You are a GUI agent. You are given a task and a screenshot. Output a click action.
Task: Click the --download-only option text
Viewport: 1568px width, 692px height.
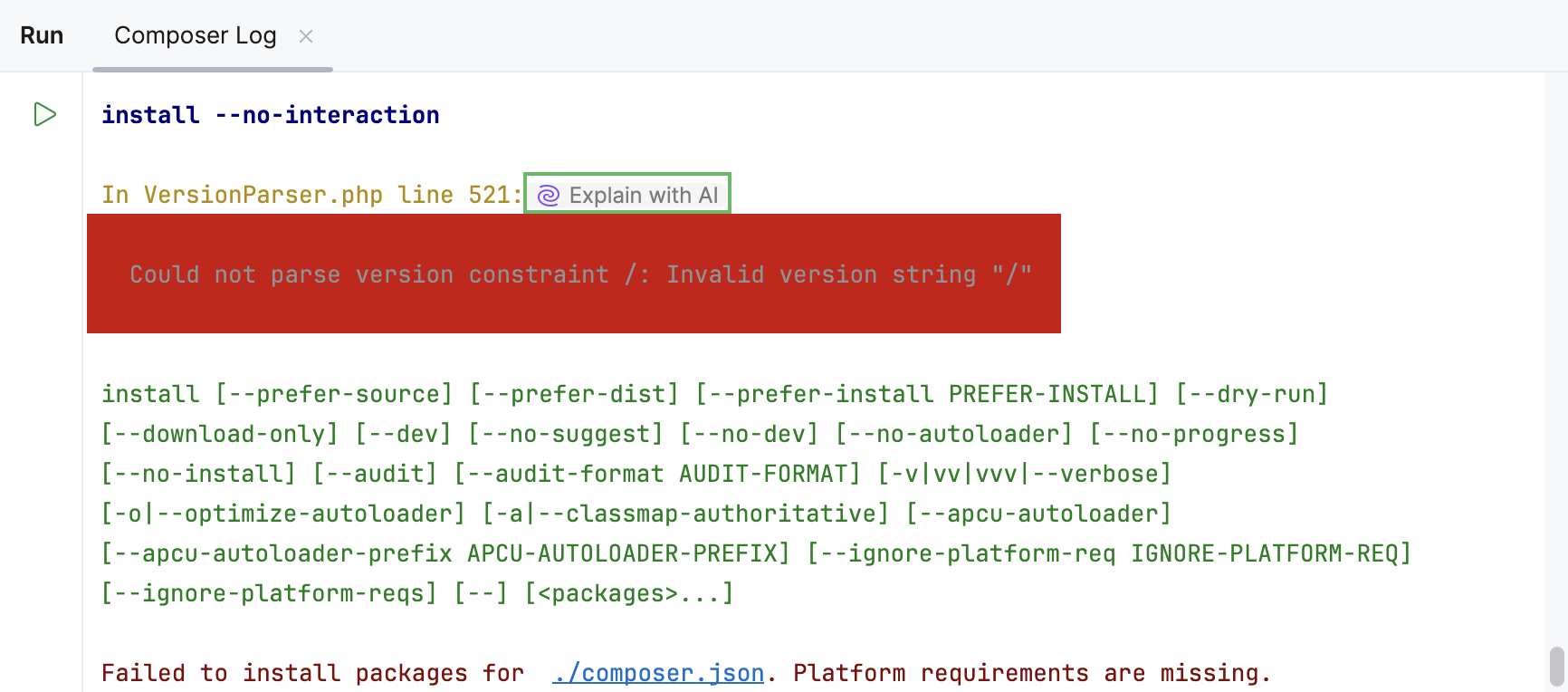click(219, 434)
